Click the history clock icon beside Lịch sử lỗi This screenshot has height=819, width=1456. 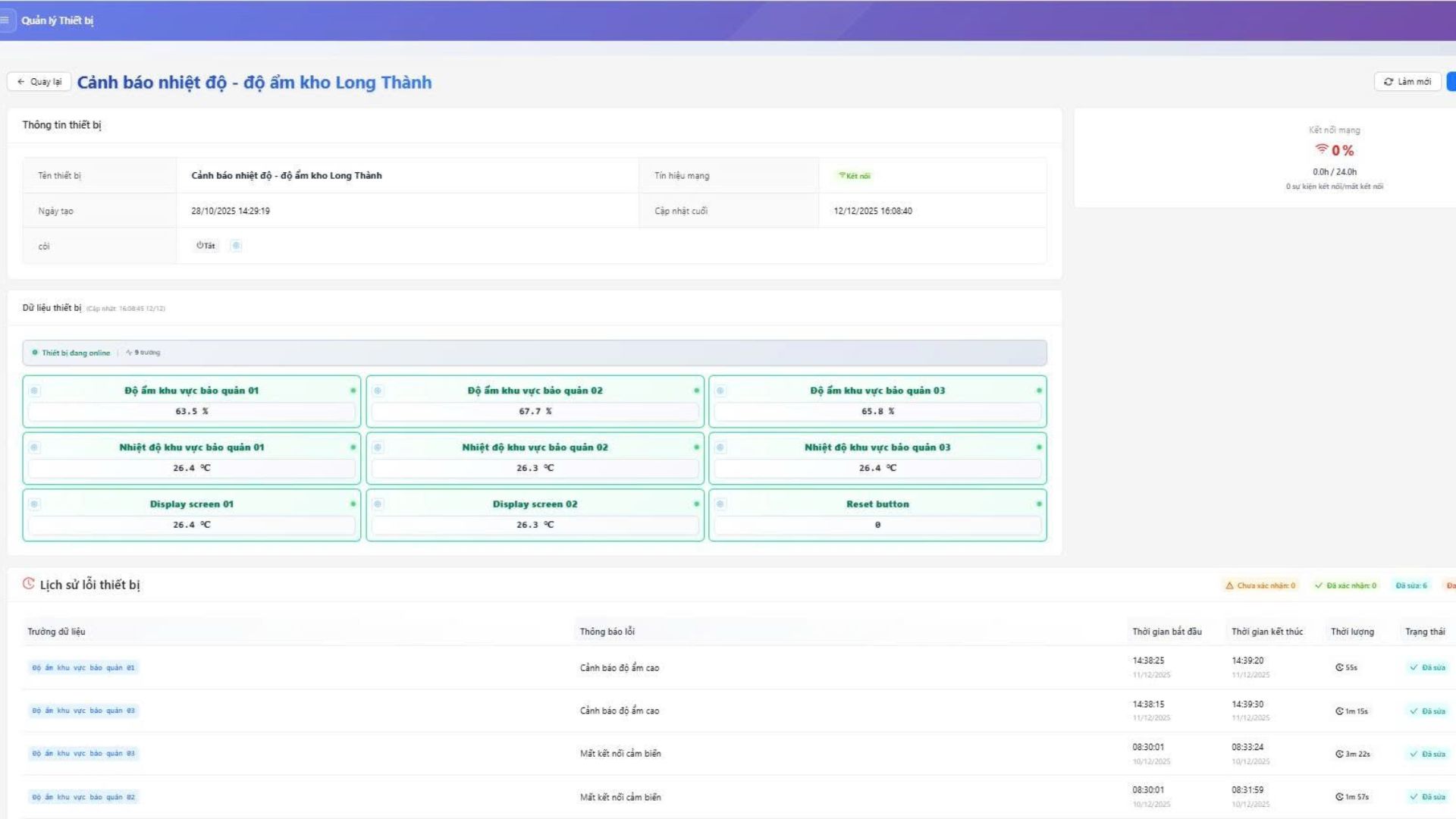29,584
